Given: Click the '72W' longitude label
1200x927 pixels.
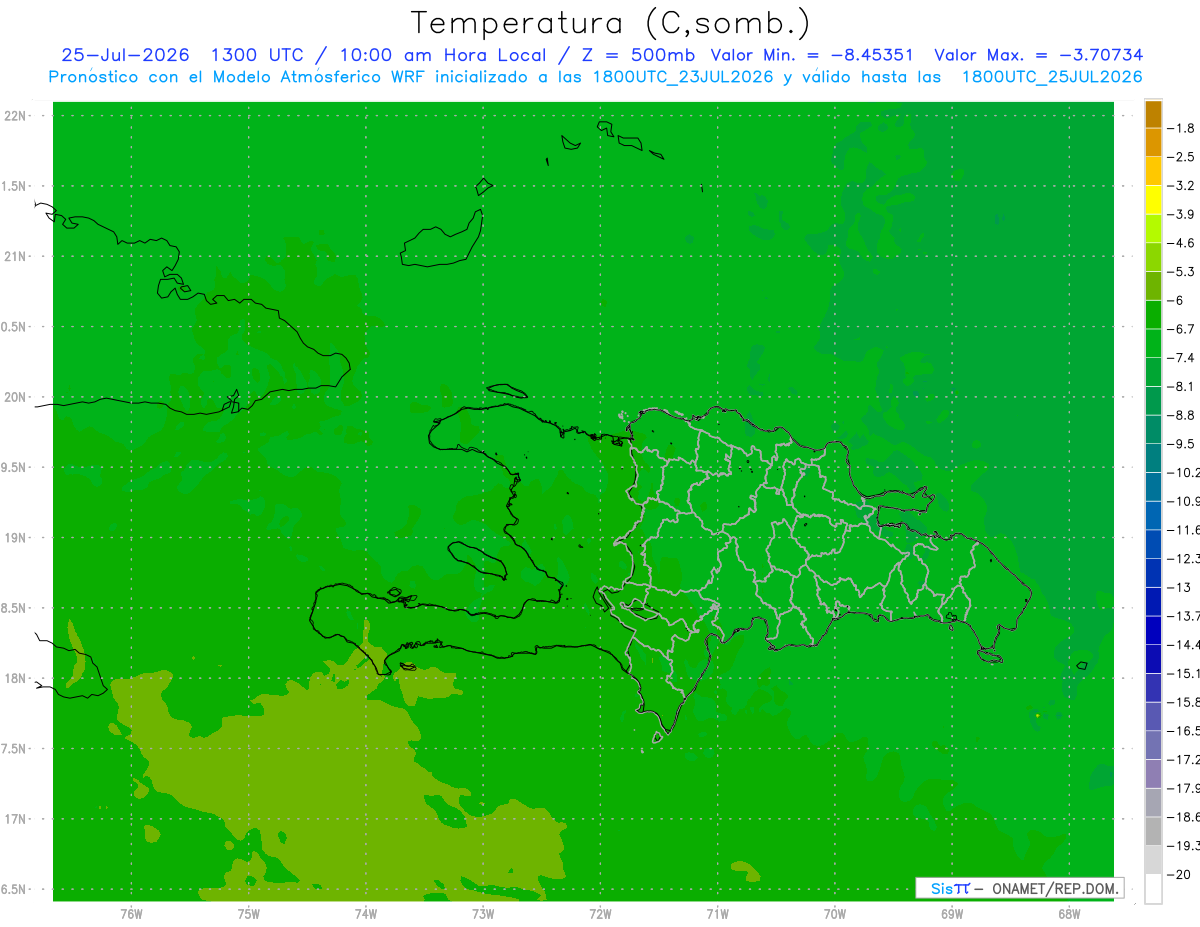Looking at the screenshot, I should (600, 914).
